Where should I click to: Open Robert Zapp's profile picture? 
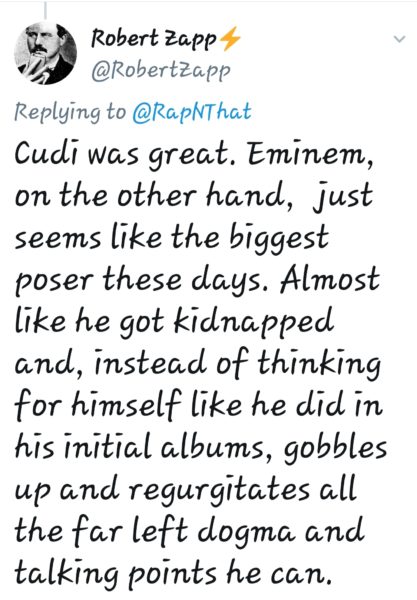(x=45, y=53)
